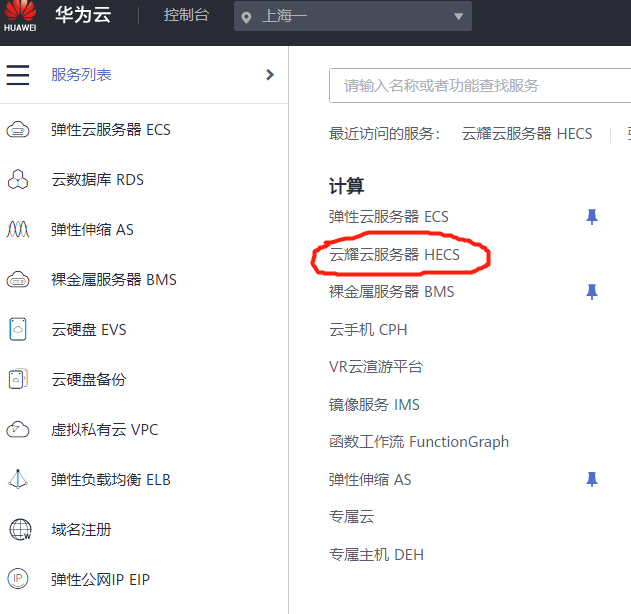
Task: Open 裸金属服务器 BMS in the sidebar
Action: [114, 279]
